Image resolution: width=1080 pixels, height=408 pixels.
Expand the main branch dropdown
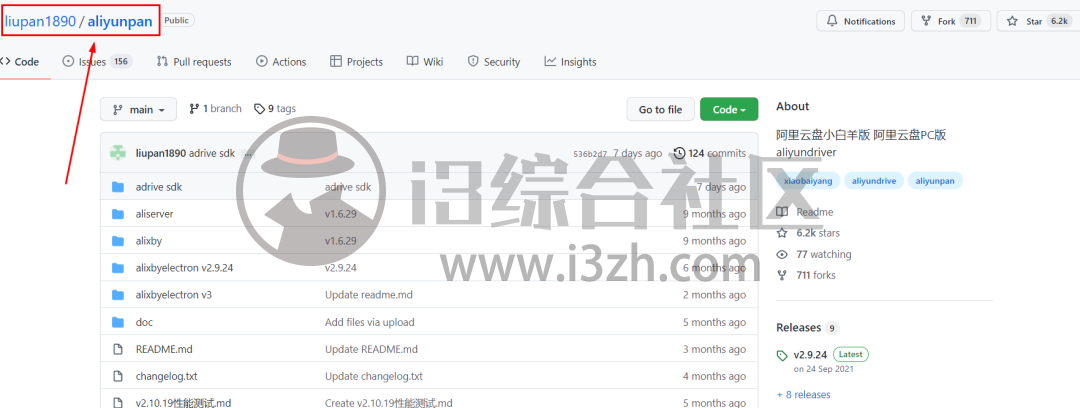click(138, 110)
